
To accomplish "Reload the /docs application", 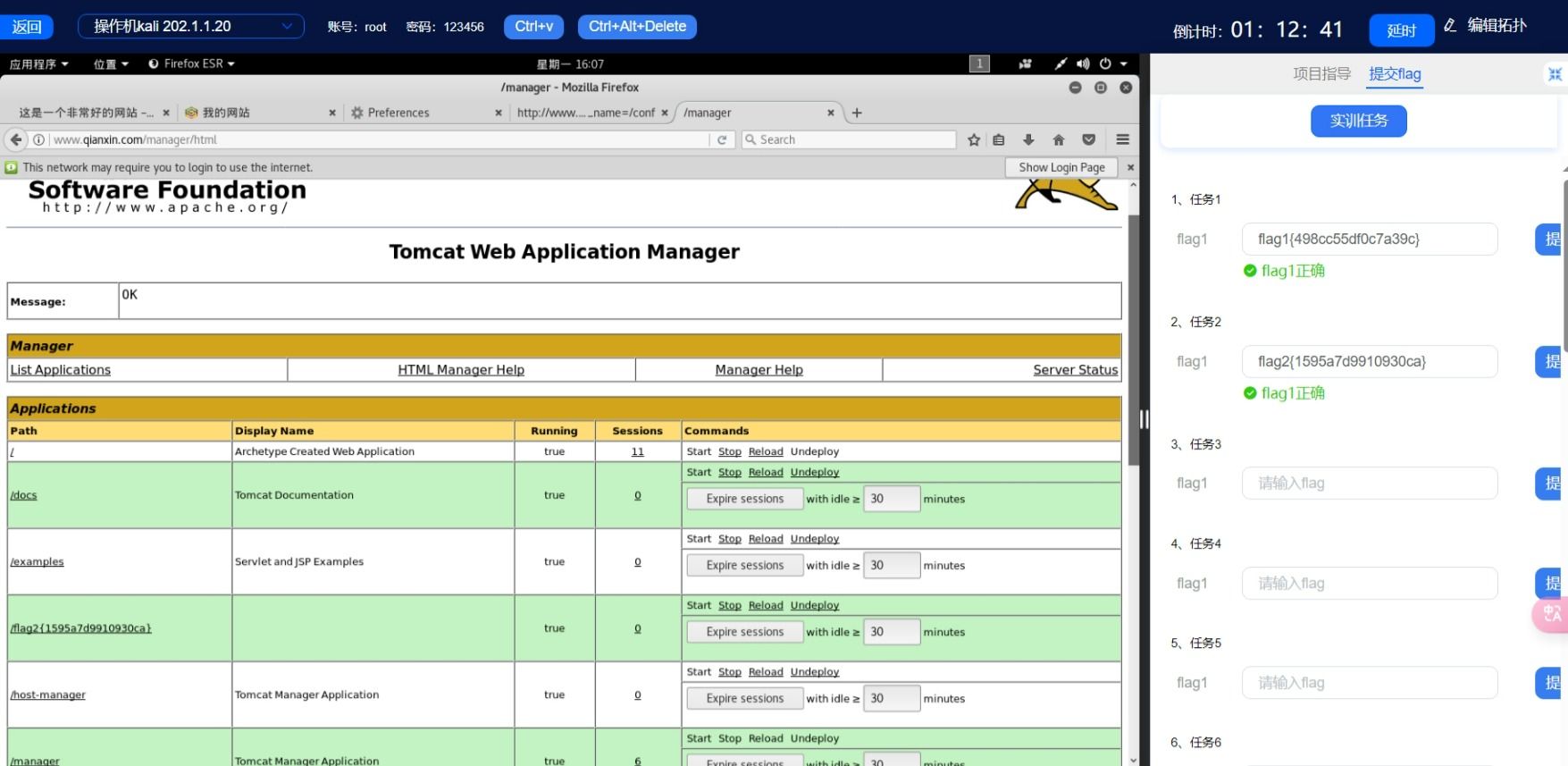I will pyautogui.click(x=766, y=473).
